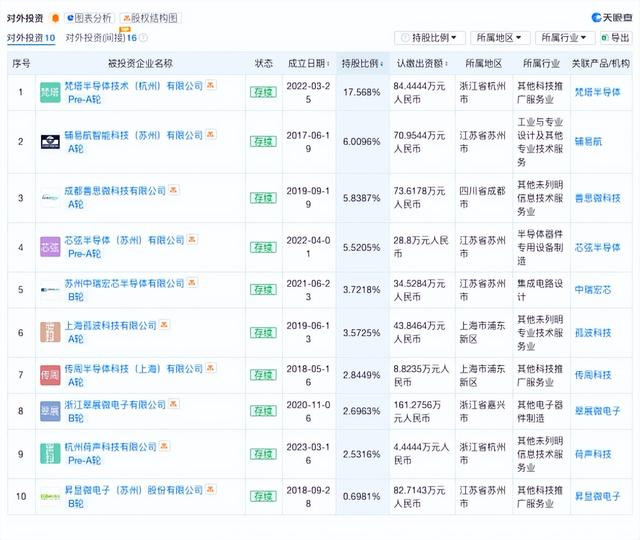Open the 图表分析 chart analysis icon button
640x540 pixels.
(89, 18)
